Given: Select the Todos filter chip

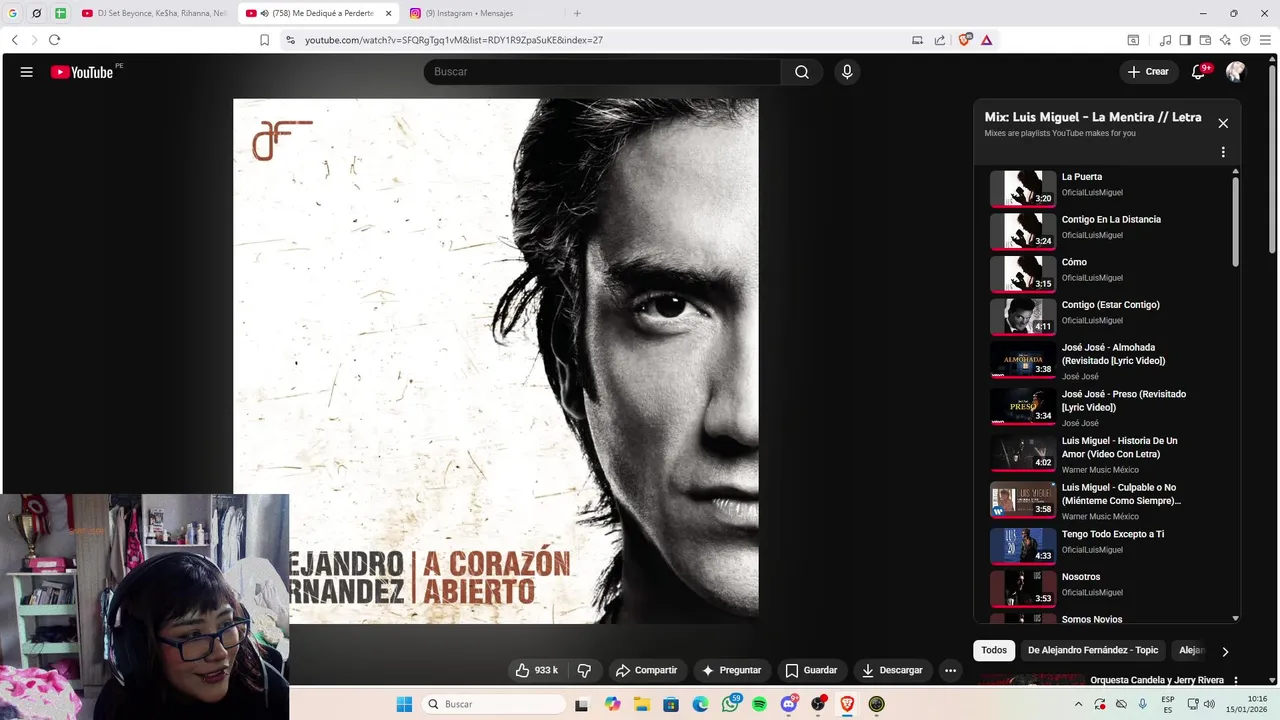Looking at the screenshot, I should 994,650.
